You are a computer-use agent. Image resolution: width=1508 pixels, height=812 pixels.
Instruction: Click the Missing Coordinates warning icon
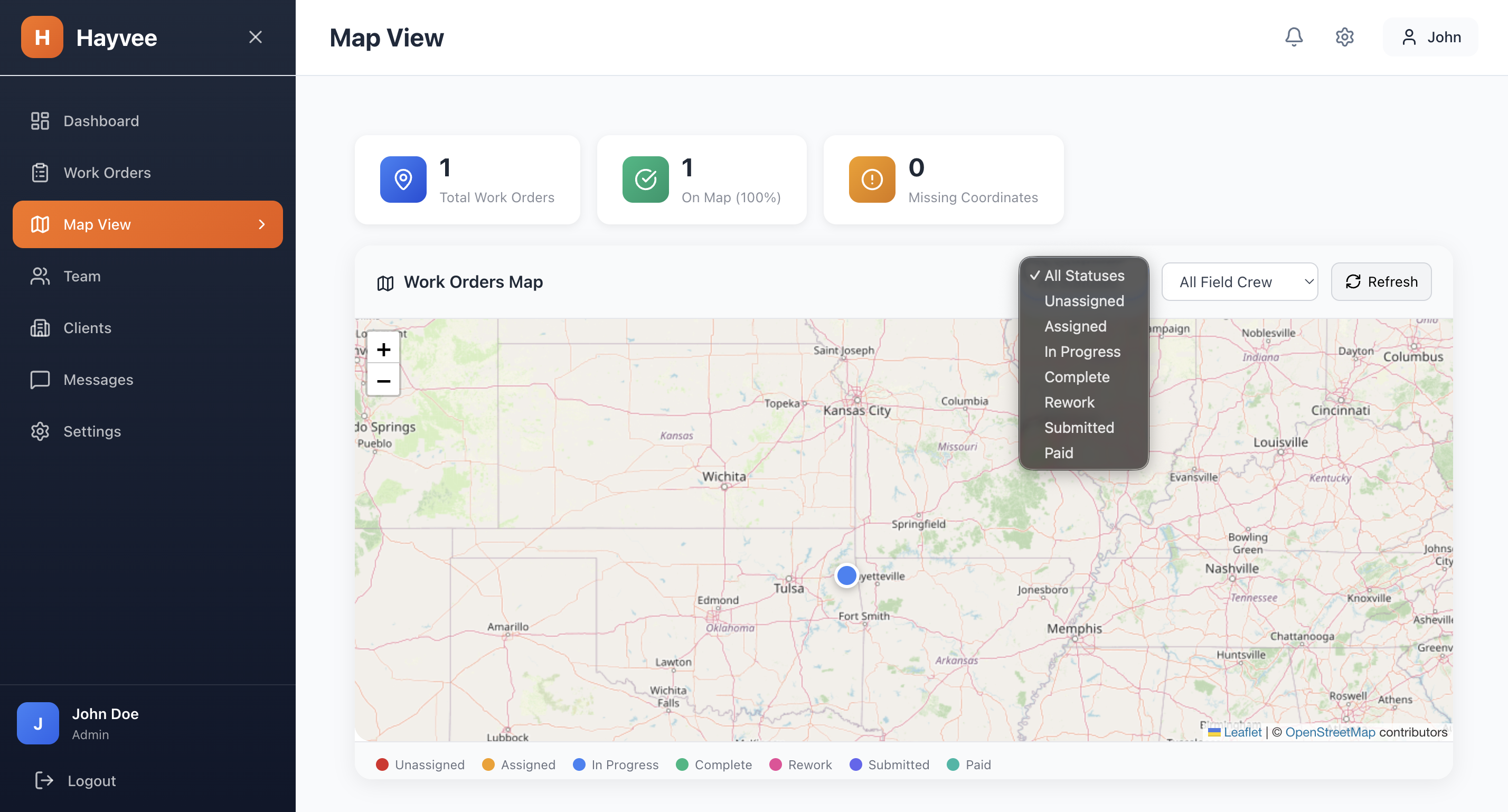(x=872, y=179)
